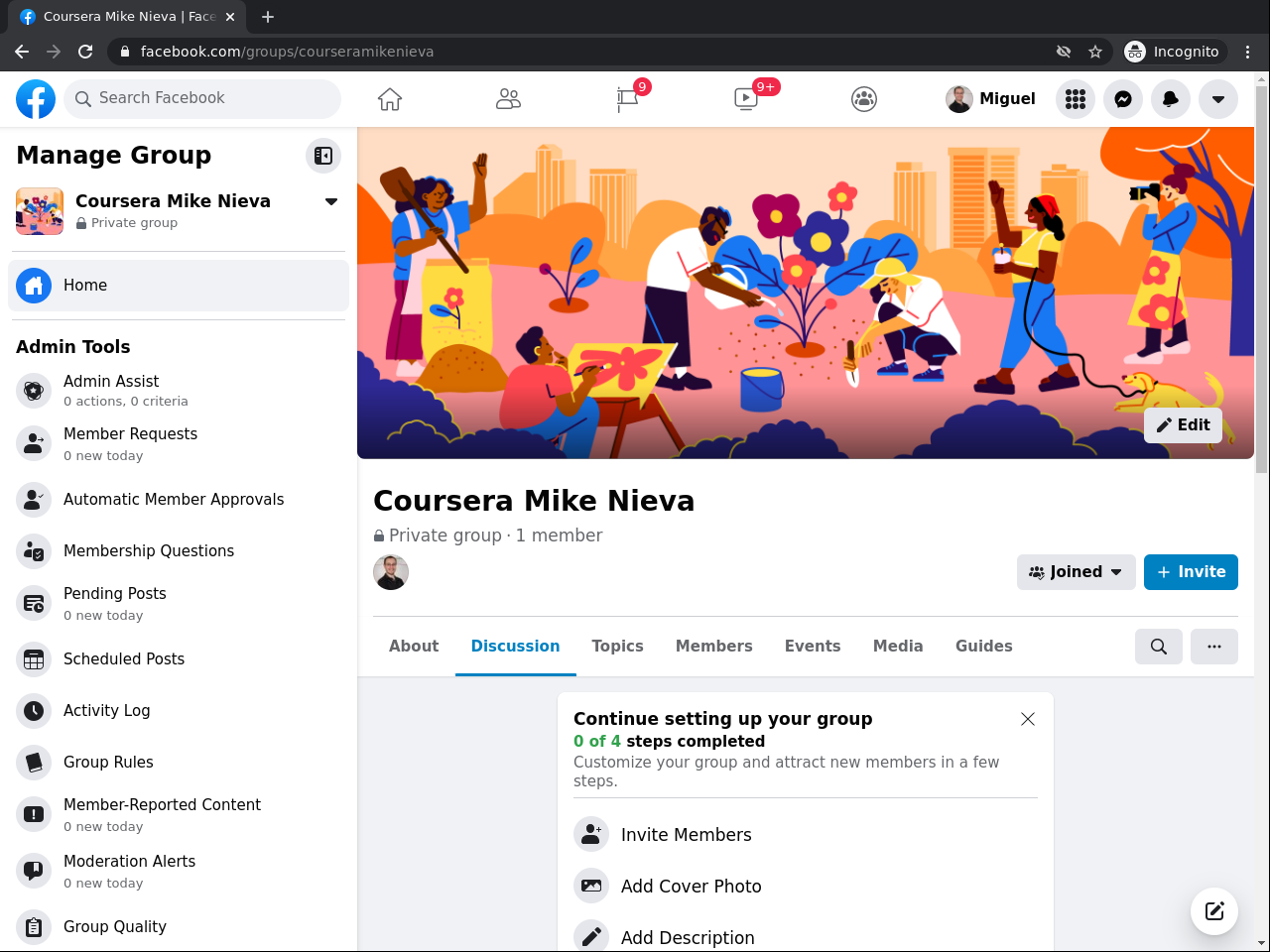This screenshot has width=1270, height=952.
Task: Open Member-Reported Content
Action: pyautogui.click(x=179, y=814)
